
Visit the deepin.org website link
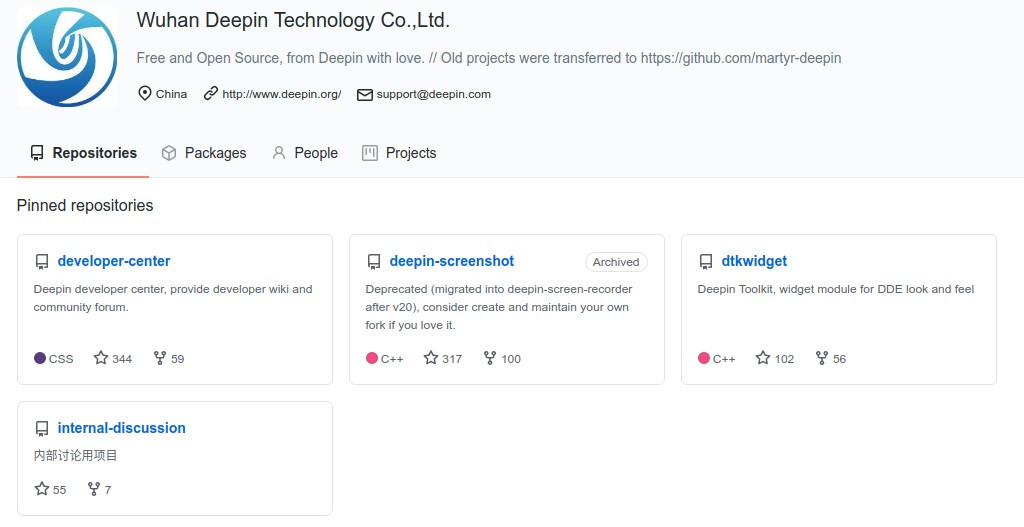pos(281,94)
